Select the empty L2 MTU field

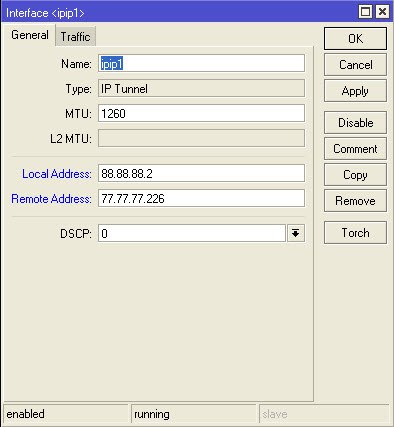(201, 138)
